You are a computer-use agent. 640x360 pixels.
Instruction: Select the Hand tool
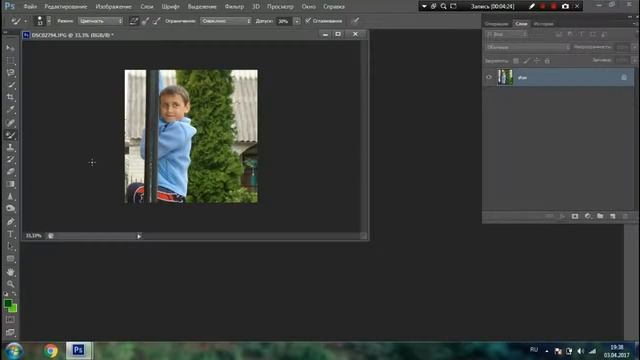click(x=10, y=272)
